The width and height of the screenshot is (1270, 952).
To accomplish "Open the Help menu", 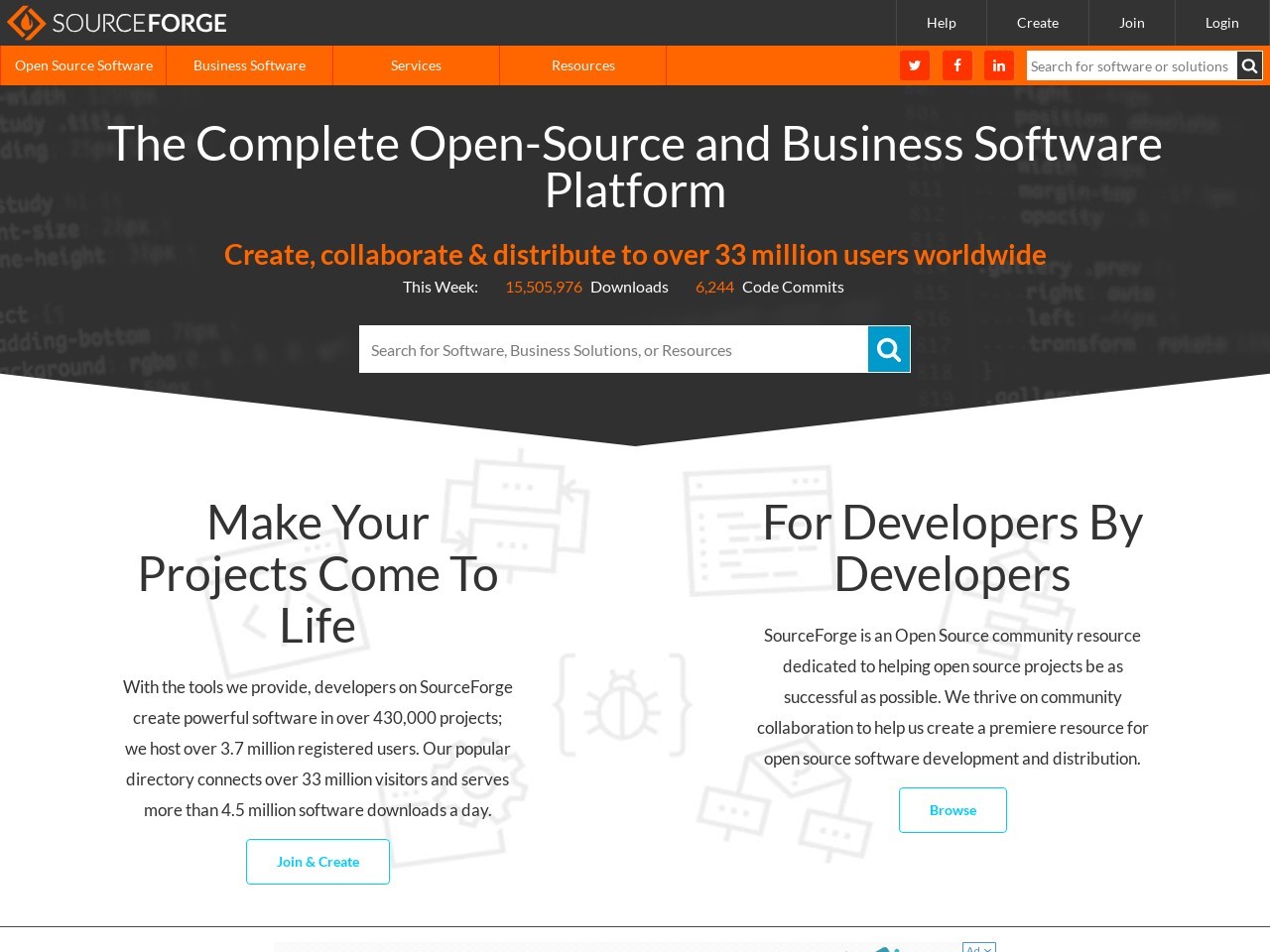I will pyautogui.click(x=942, y=23).
